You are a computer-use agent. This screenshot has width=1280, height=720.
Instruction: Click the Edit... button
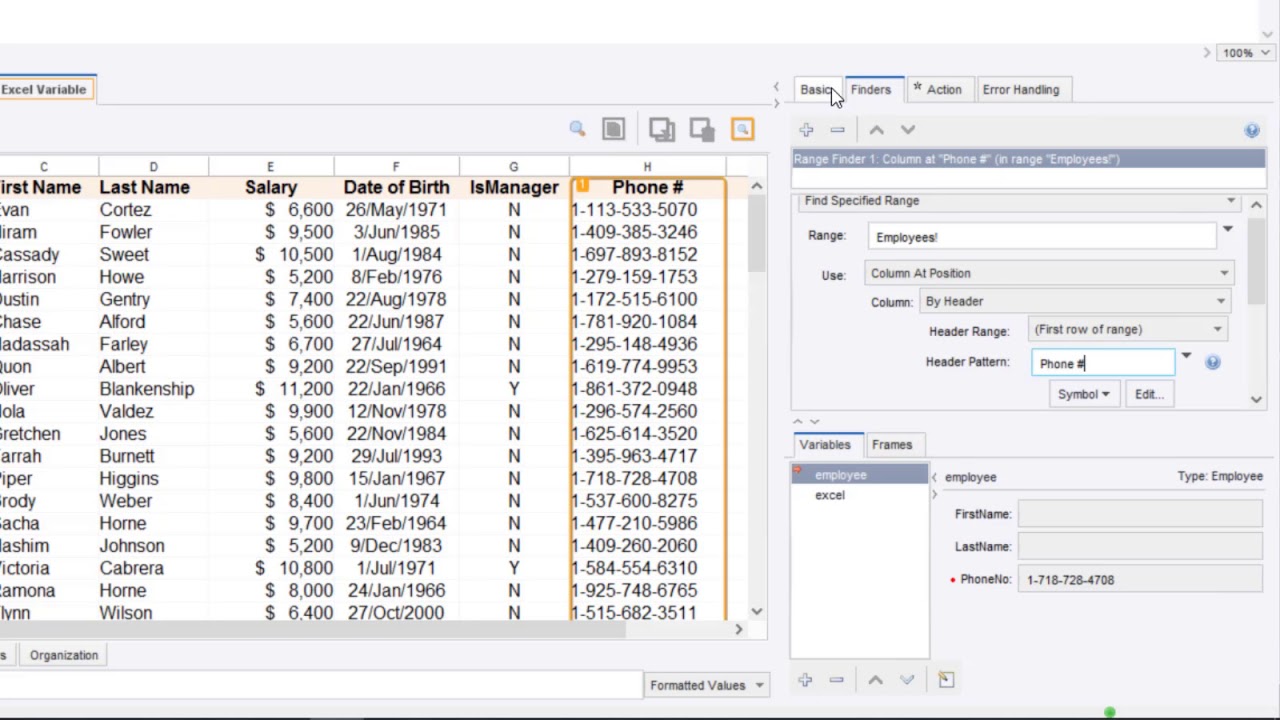1149,394
